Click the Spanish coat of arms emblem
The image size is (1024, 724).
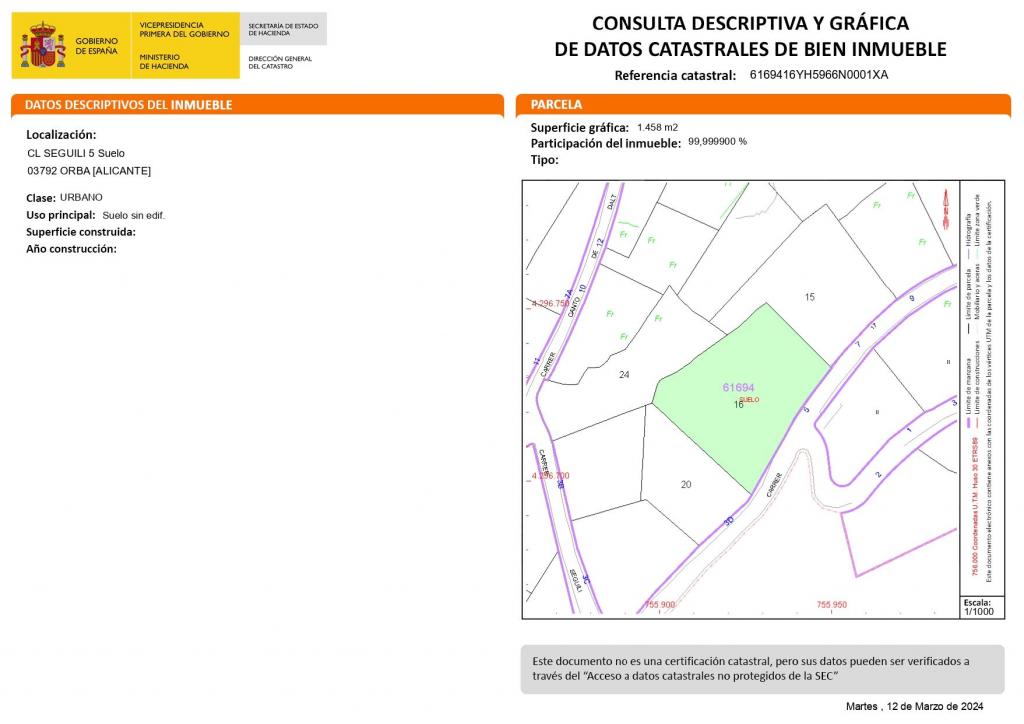pyautogui.click(x=41, y=44)
